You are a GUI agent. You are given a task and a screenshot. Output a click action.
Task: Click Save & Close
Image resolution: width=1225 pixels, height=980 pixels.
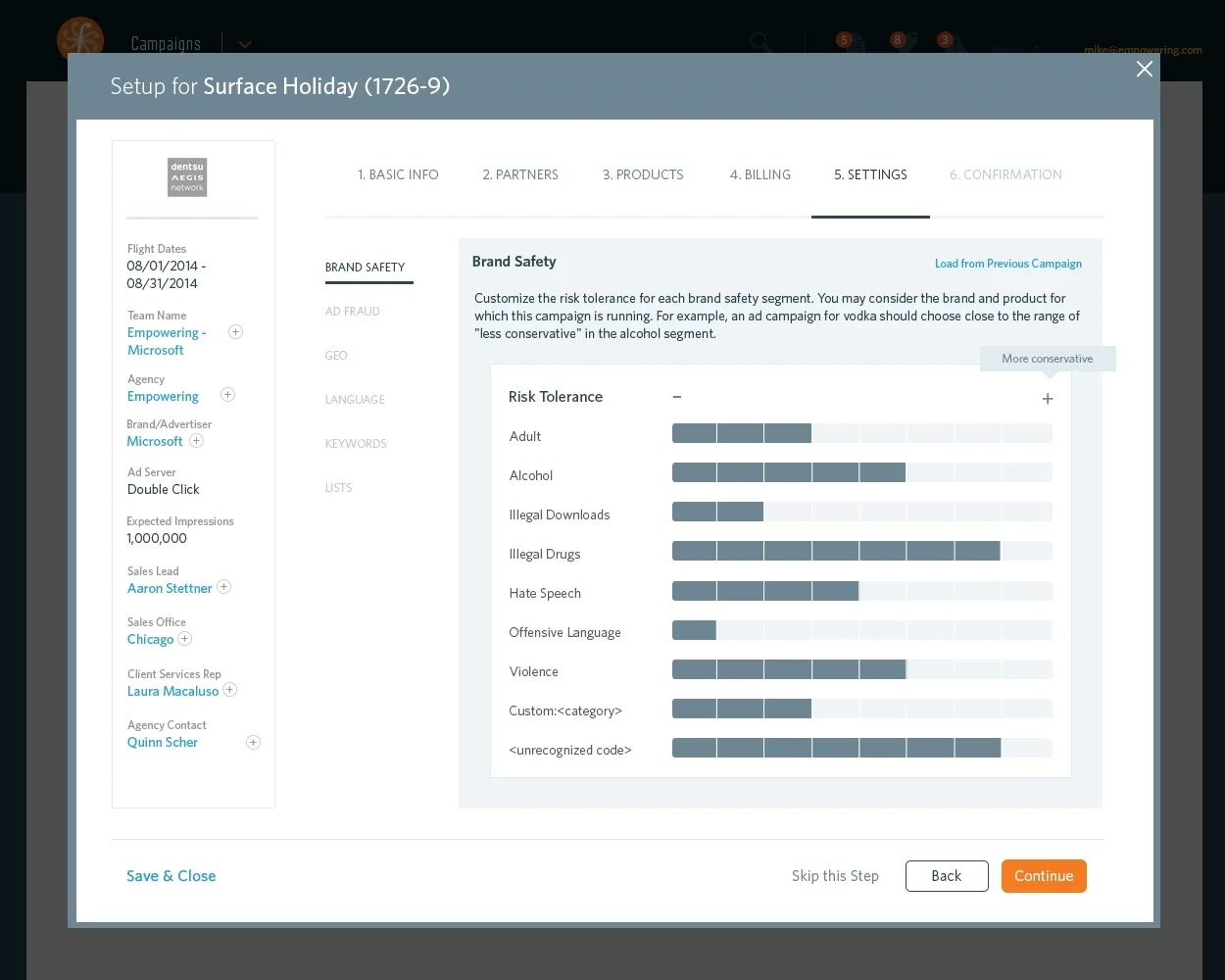171,875
